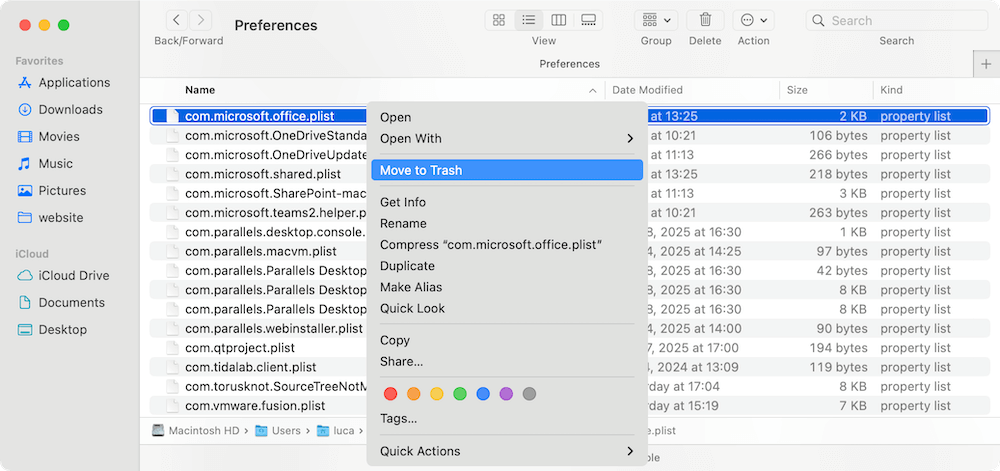Switch to list view
Viewport: 1000px width, 471px height.
[x=529, y=20]
